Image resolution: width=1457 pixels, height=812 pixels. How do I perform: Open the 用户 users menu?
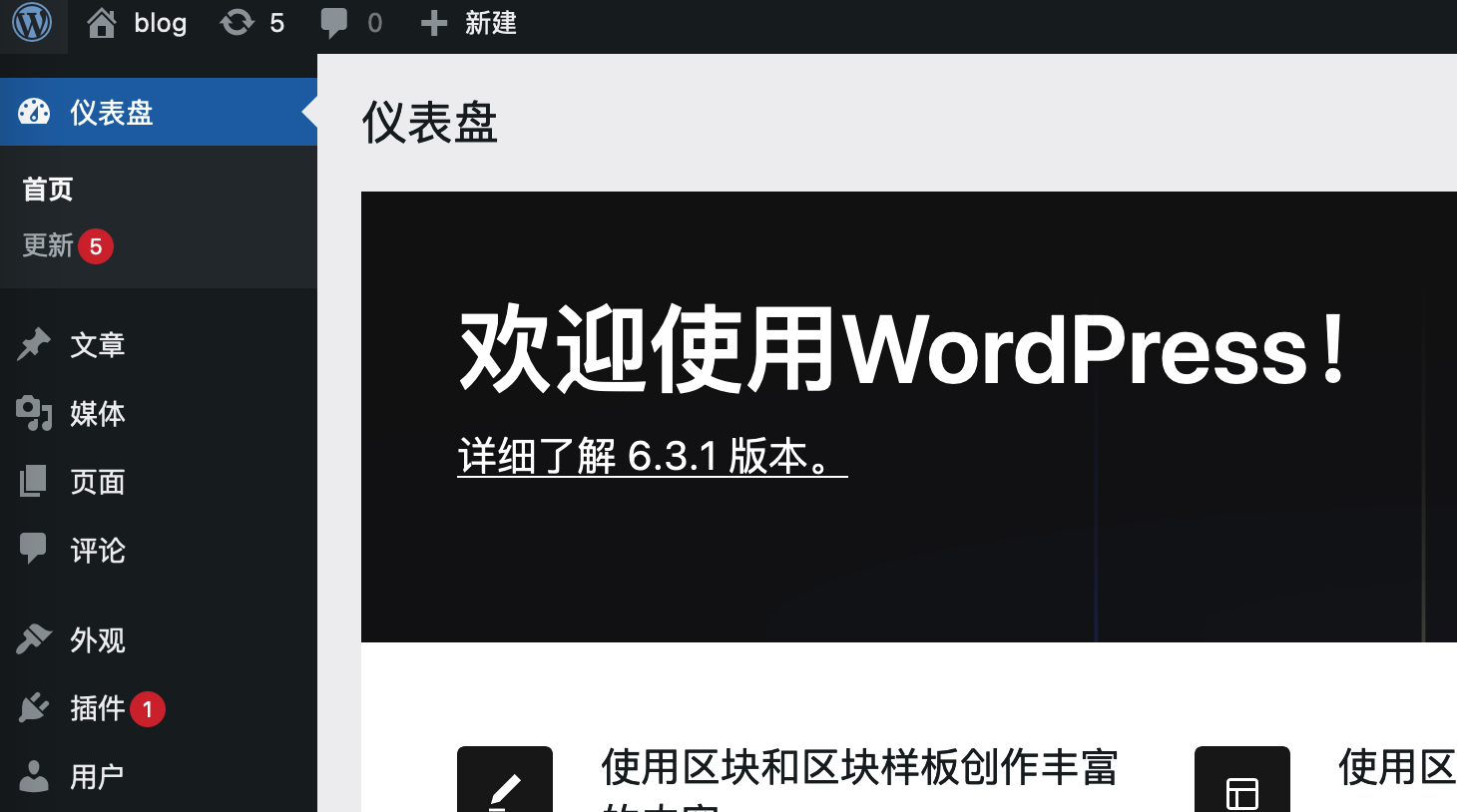98,777
